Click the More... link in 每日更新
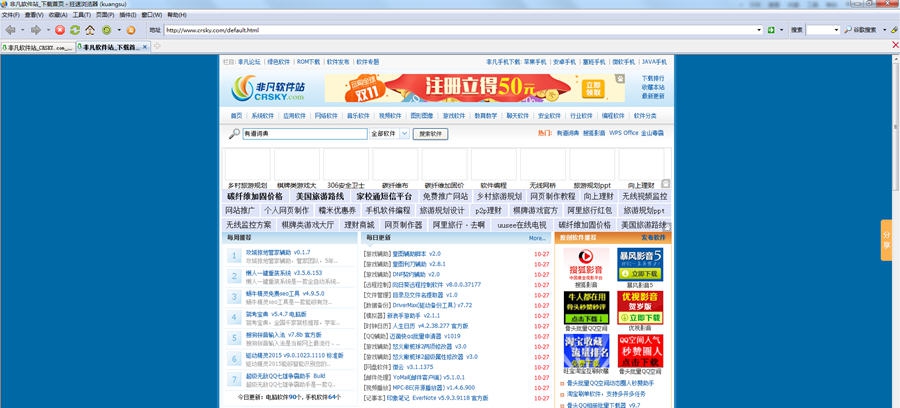Screen dimensions: 900x408 [537, 238]
